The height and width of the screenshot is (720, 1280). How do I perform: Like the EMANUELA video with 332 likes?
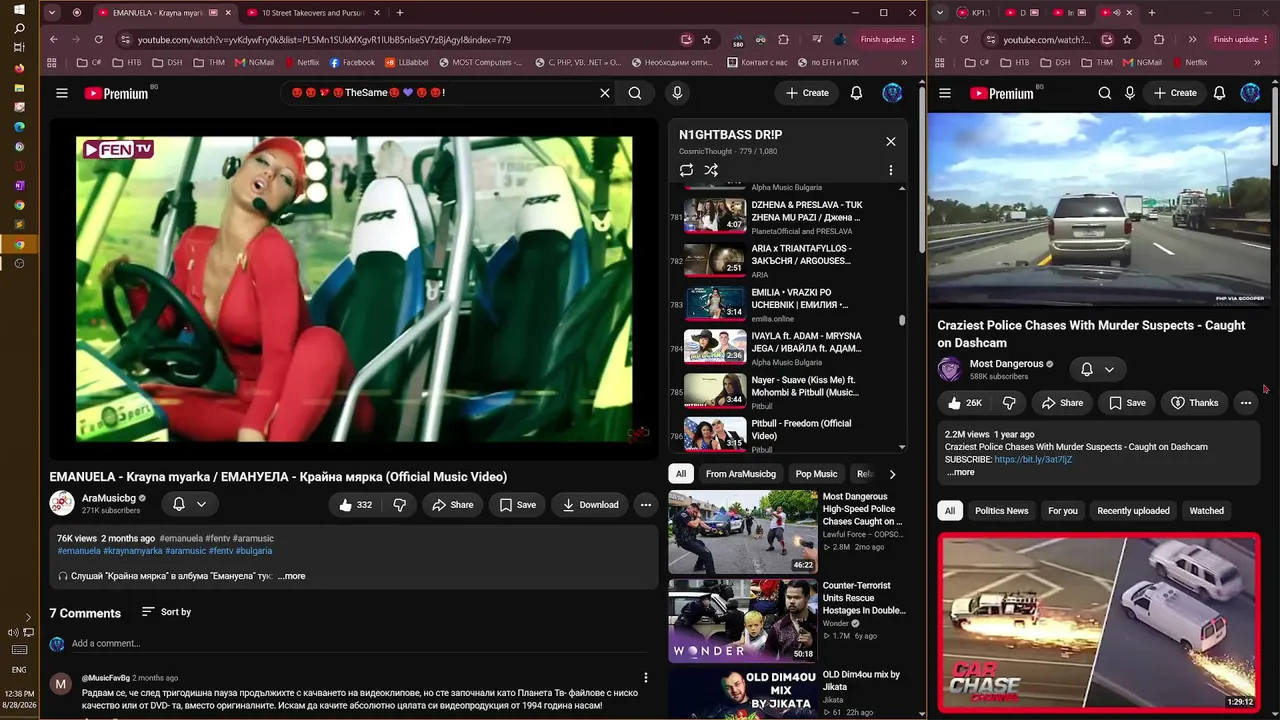click(x=355, y=505)
